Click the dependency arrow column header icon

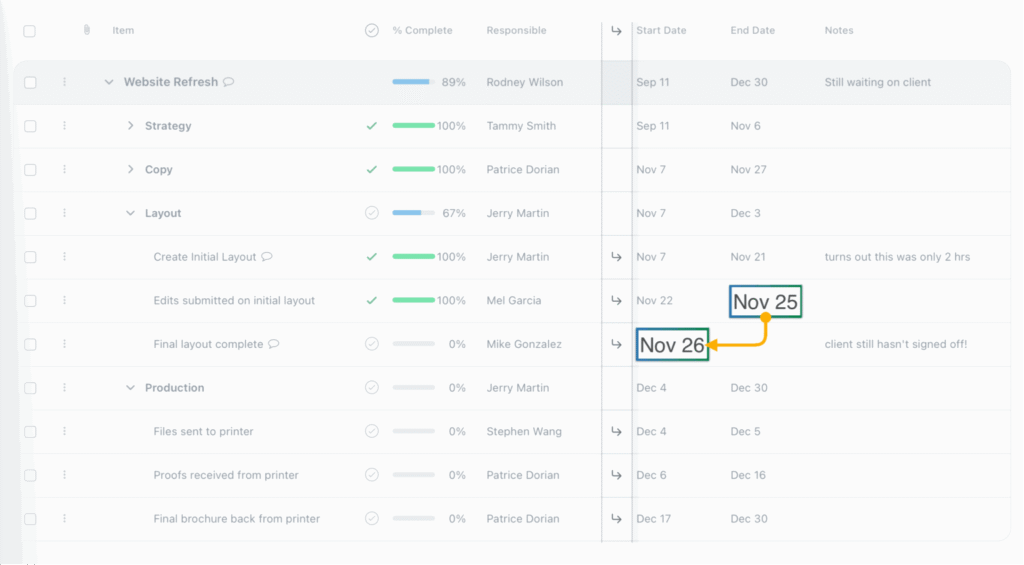(616, 31)
